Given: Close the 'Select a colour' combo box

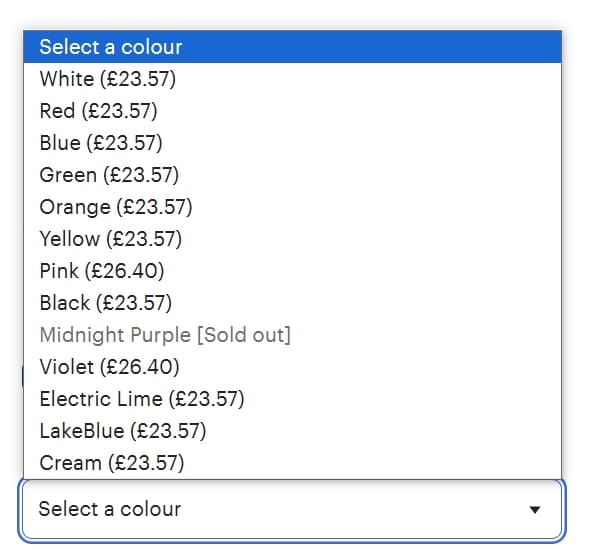Looking at the screenshot, I should 292,510.
